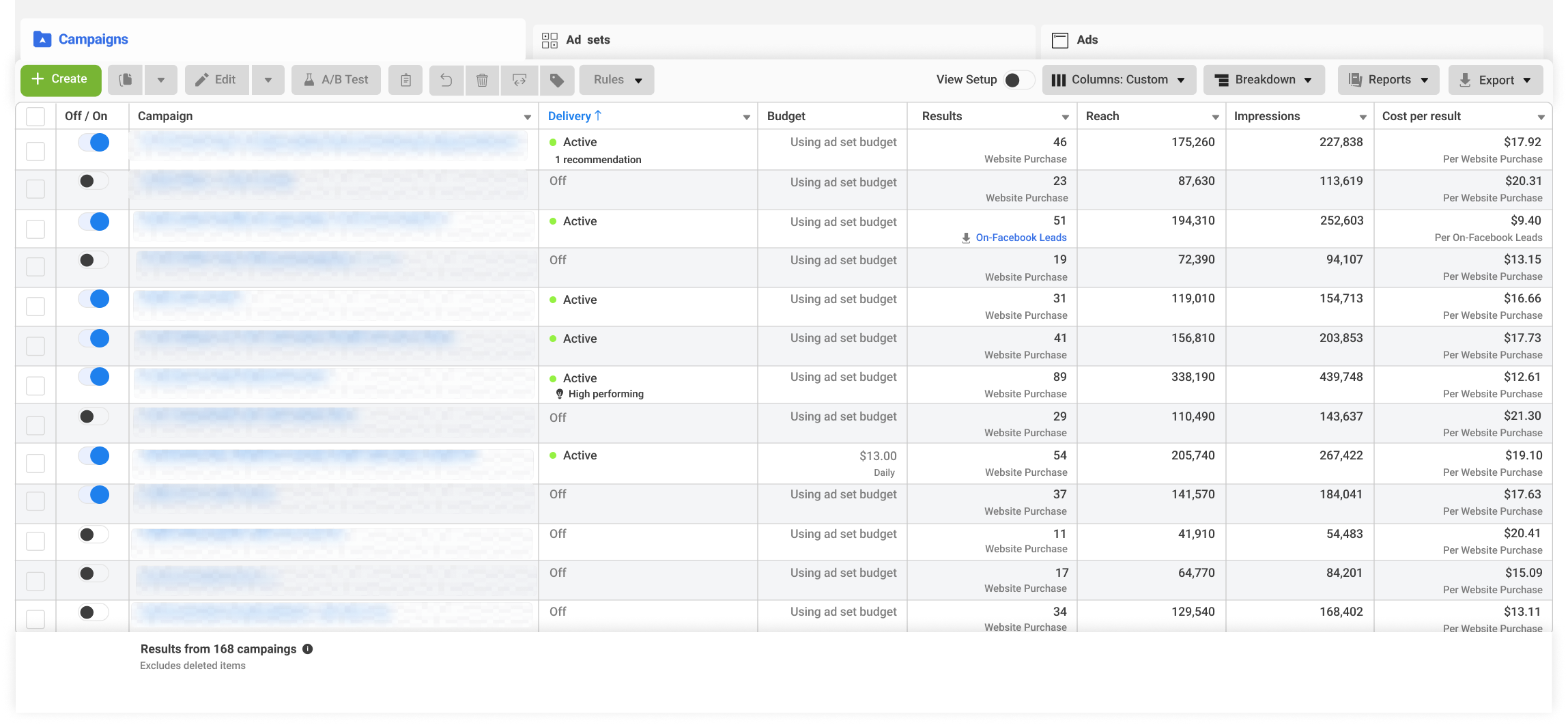Click the trash delete icon
This screenshot has width=1568, height=725.
click(x=482, y=80)
